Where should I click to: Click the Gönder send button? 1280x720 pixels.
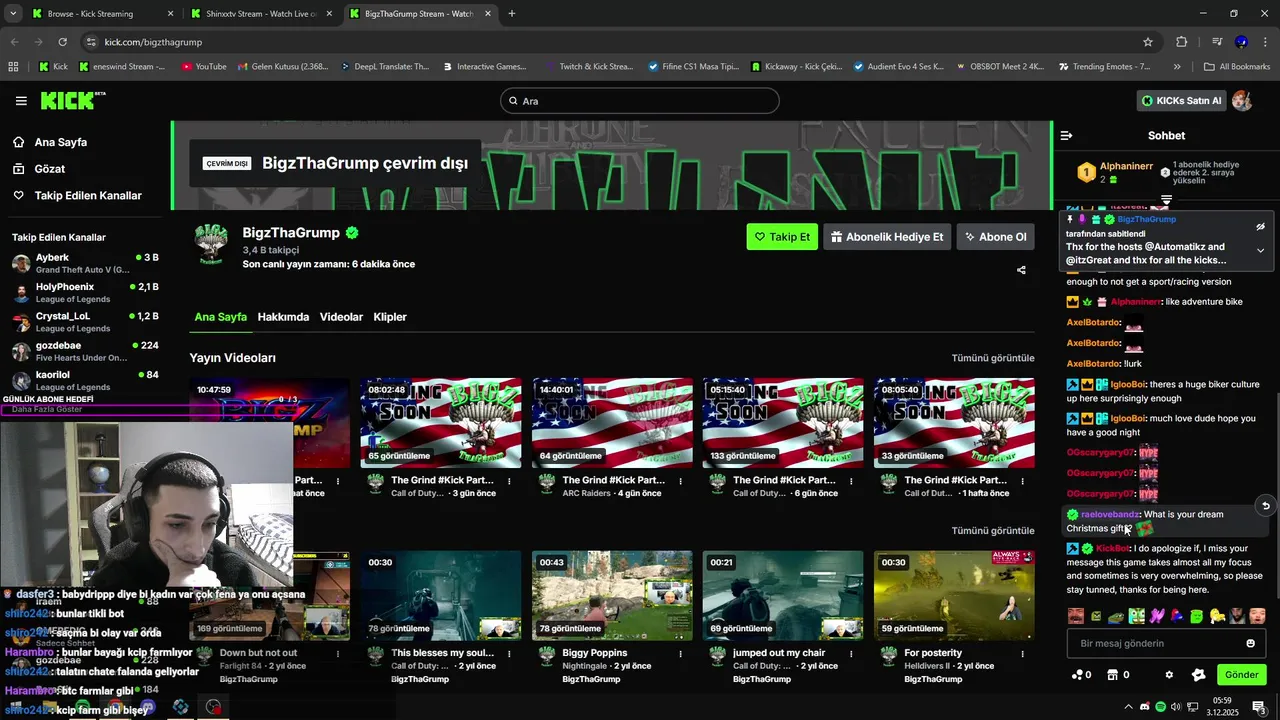pyautogui.click(x=1241, y=675)
